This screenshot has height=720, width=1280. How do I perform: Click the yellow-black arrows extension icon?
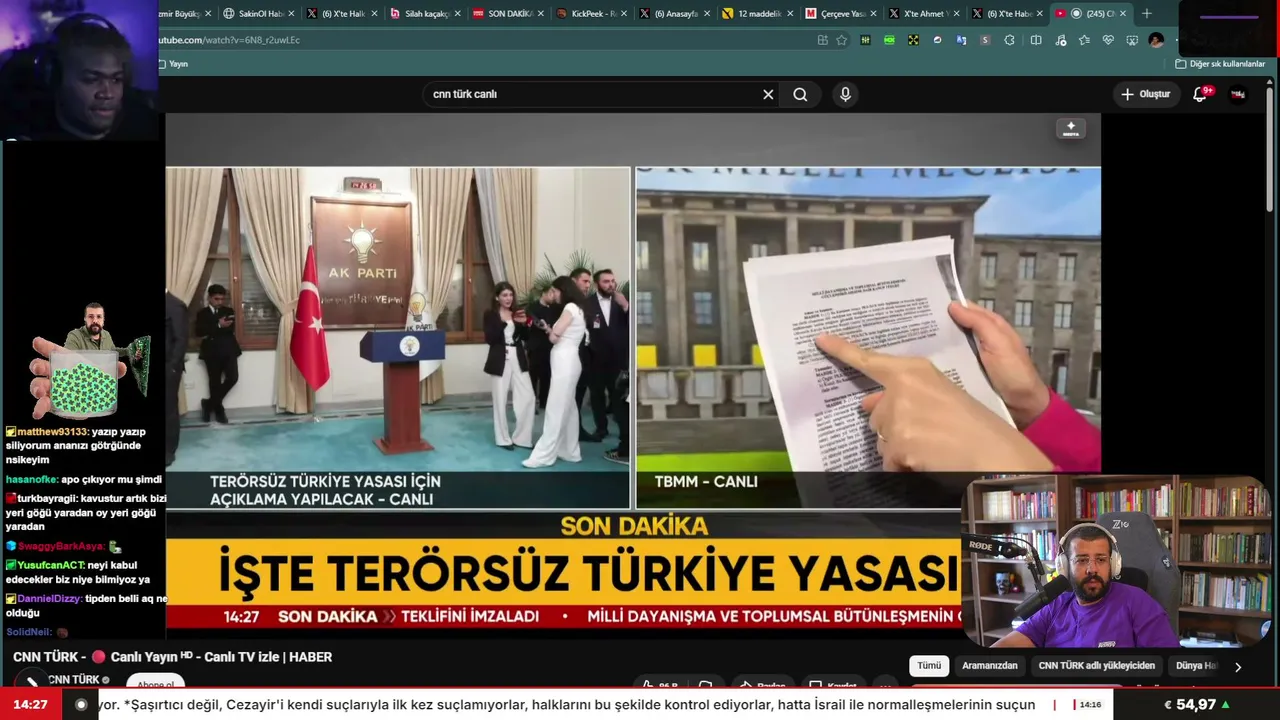point(913,40)
